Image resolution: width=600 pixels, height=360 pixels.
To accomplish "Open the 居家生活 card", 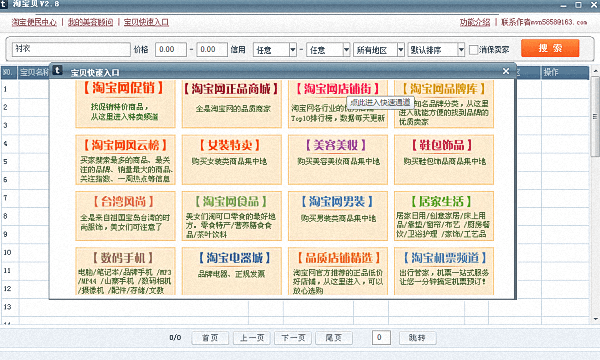I will coord(444,216).
